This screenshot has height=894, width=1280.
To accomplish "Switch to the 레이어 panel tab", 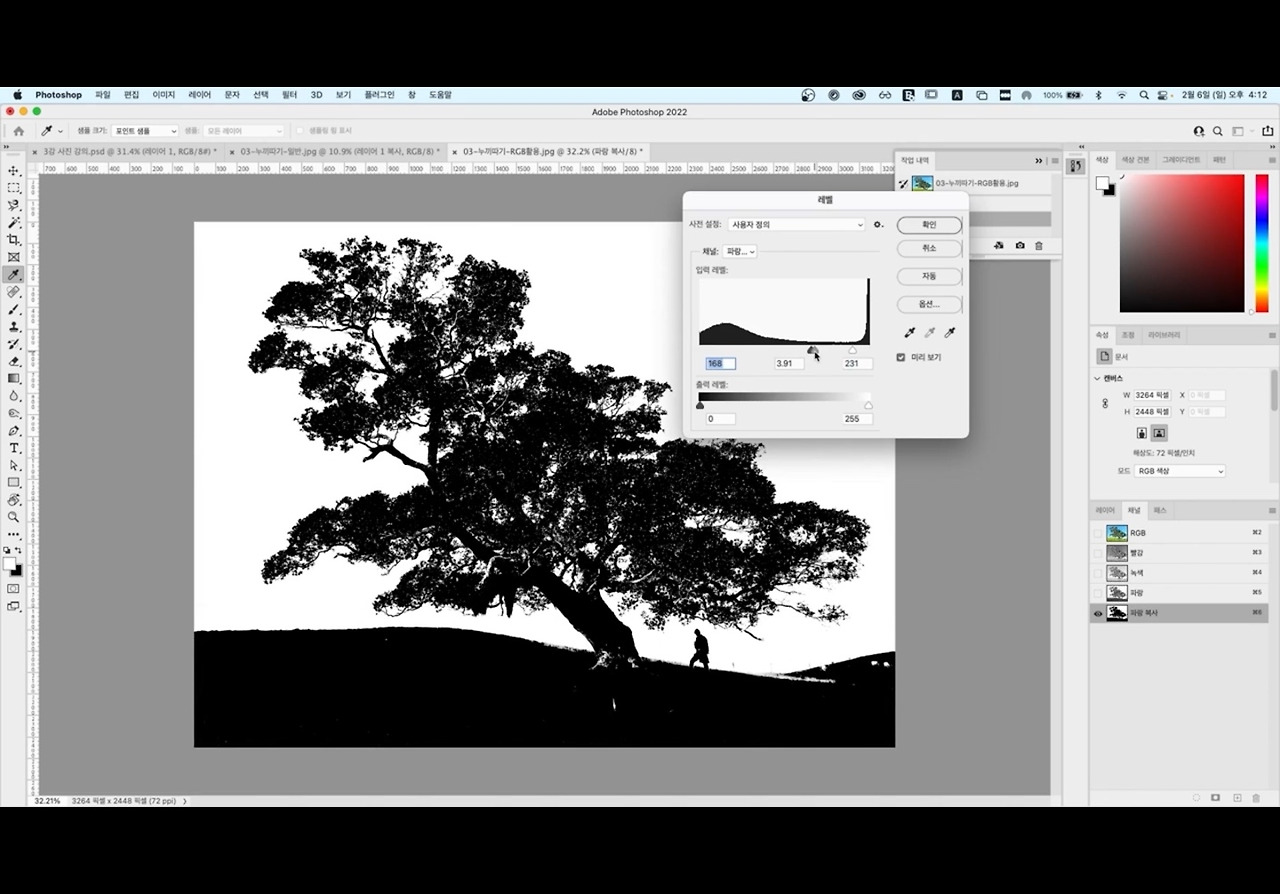I will click(1105, 511).
